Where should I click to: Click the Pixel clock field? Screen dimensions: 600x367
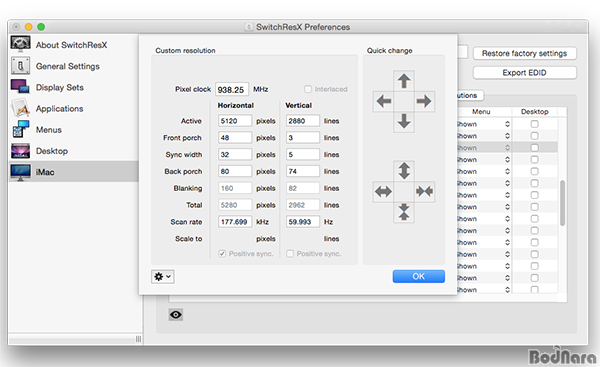232,89
